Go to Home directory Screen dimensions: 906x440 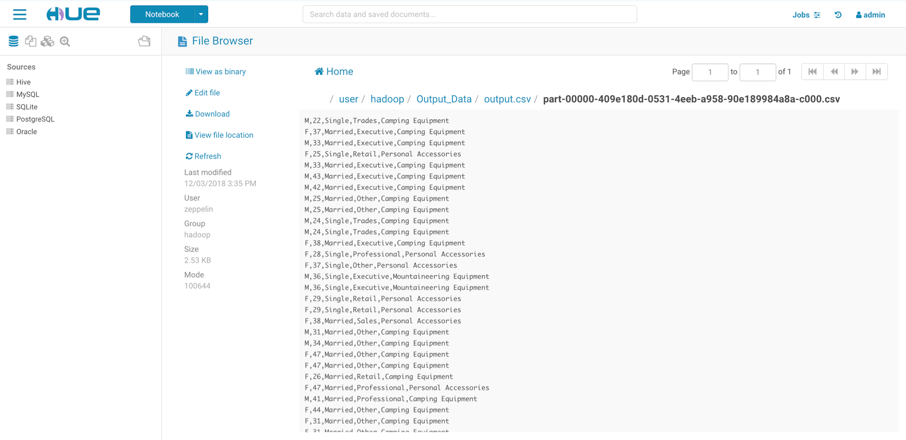[x=334, y=72]
